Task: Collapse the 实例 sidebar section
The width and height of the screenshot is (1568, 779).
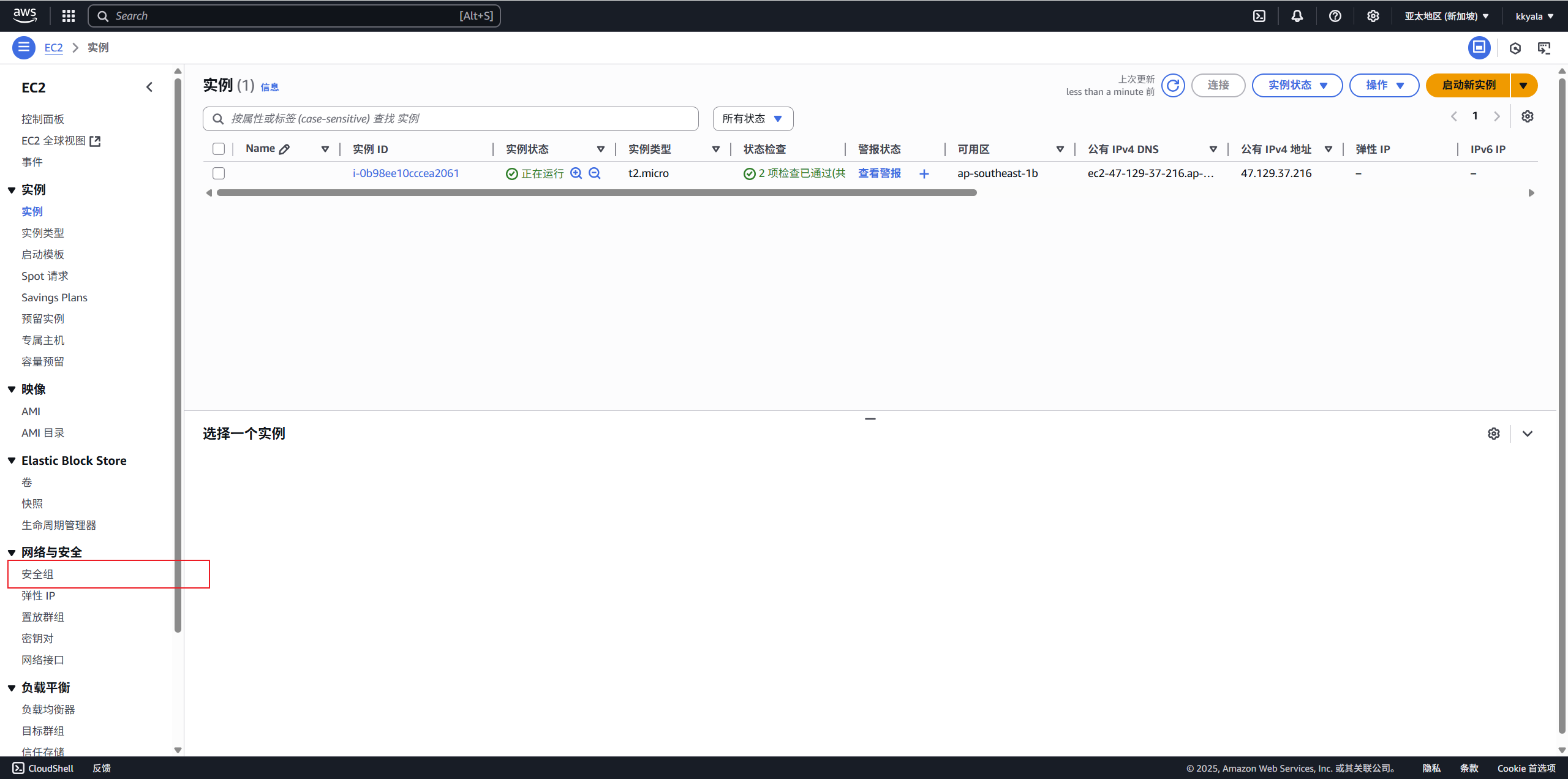Action: point(12,190)
